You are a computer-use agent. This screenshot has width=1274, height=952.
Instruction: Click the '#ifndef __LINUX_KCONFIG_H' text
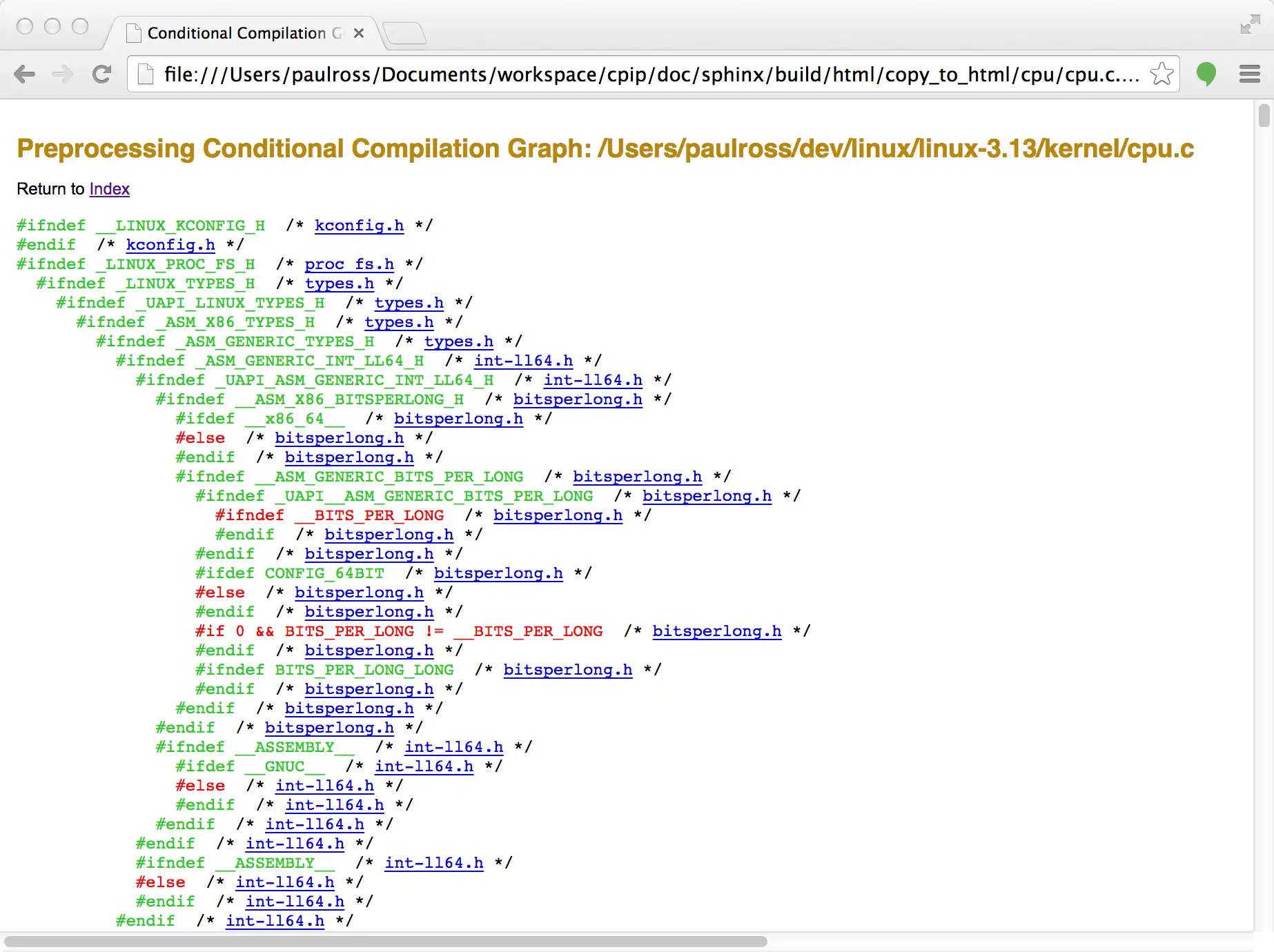point(141,226)
